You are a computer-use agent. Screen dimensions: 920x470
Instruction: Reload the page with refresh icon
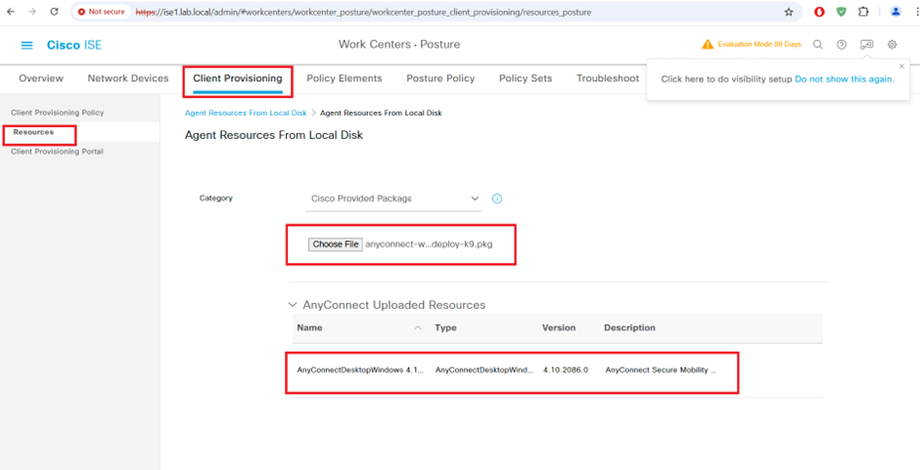[54, 12]
